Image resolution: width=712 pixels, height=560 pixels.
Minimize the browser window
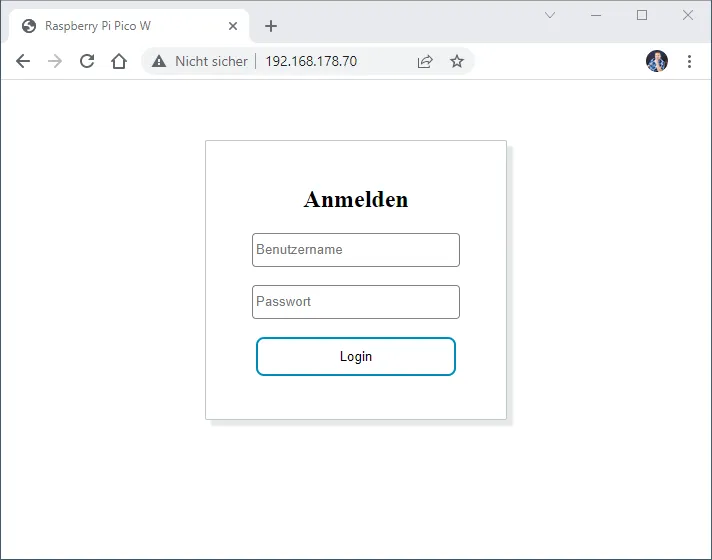596,15
